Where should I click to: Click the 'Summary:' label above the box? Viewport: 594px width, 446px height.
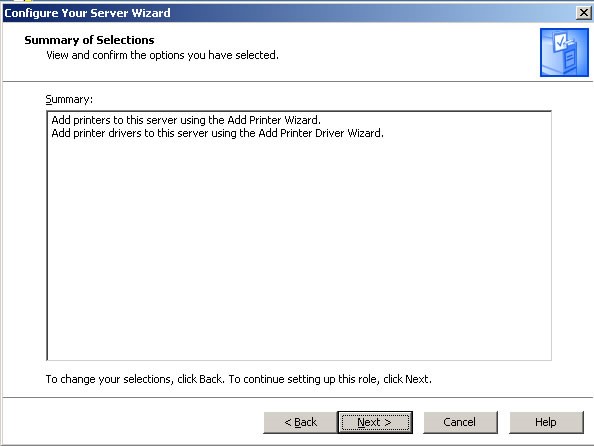click(x=69, y=99)
